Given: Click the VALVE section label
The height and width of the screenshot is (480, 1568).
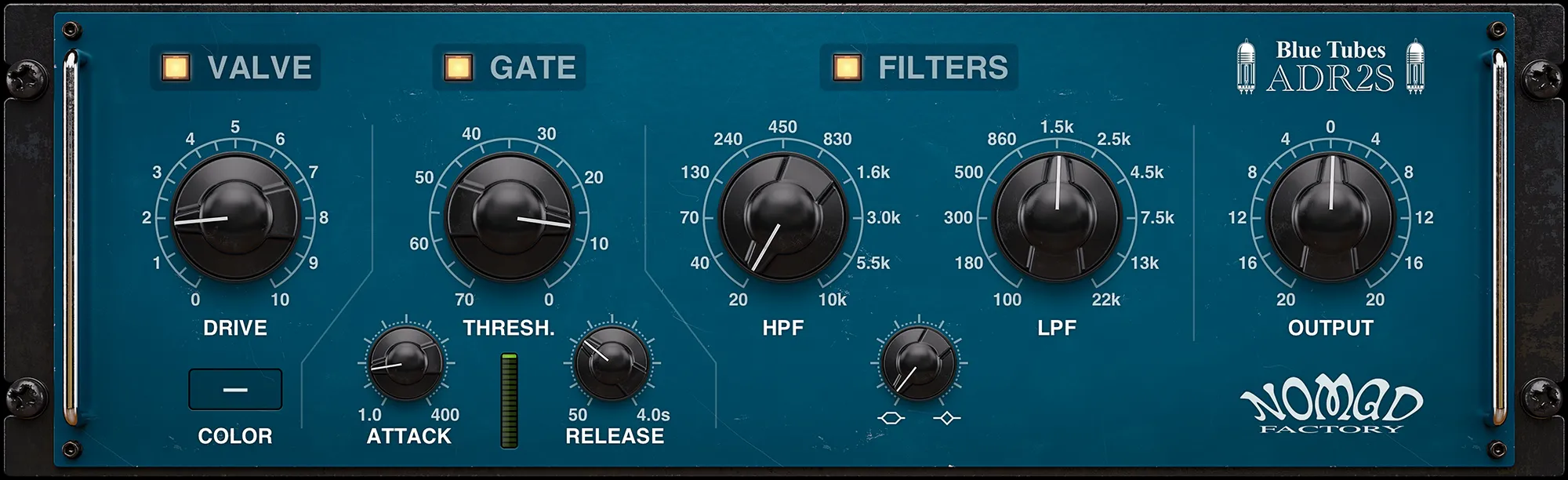Looking at the screenshot, I should [x=260, y=67].
